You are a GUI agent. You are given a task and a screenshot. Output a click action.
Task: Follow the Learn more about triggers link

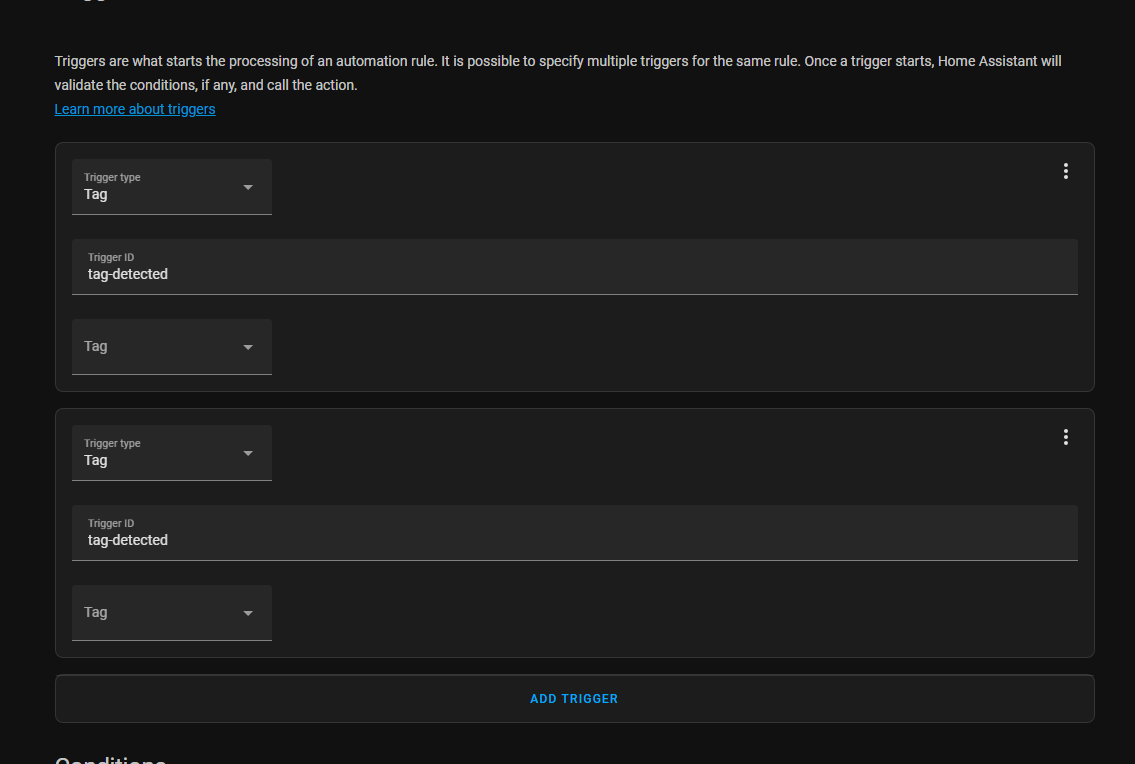pos(134,108)
